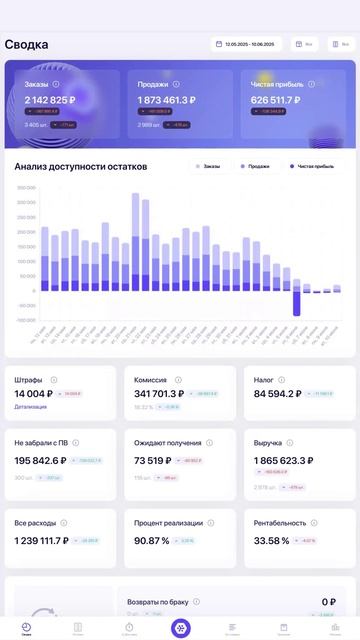Tap the central round purple button in bottom bar
The height and width of the screenshot is (640, 360).
(x=180, y=628)
